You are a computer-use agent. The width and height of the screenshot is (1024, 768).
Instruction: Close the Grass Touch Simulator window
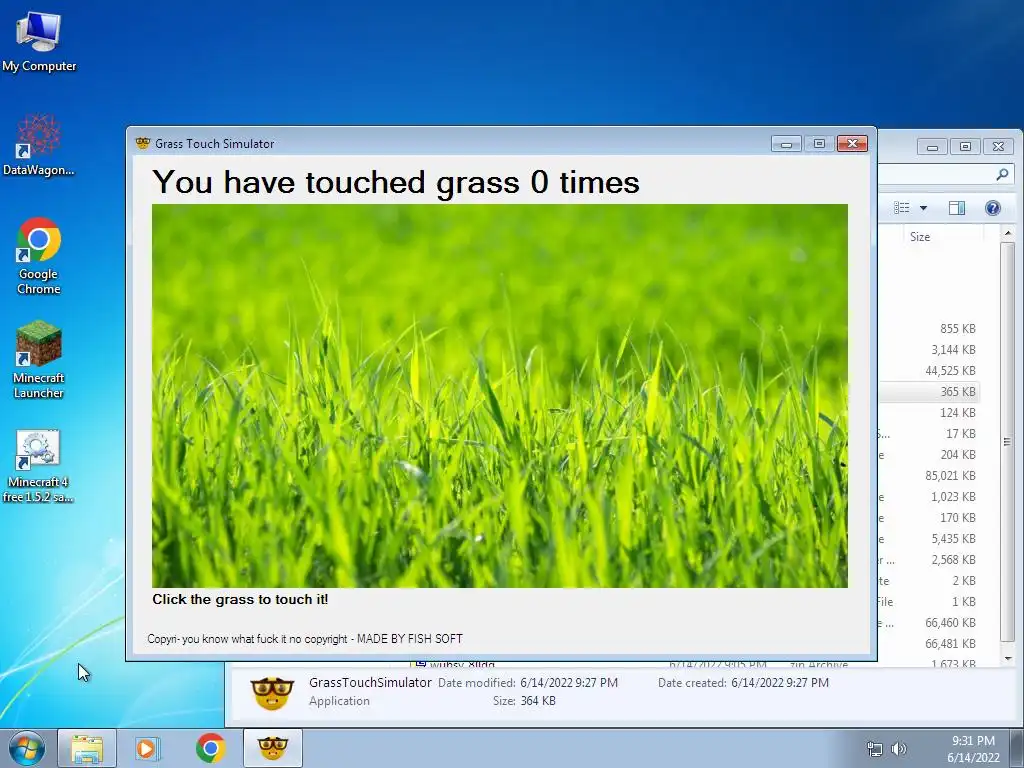pyautogui.click(x=852, y=144)
